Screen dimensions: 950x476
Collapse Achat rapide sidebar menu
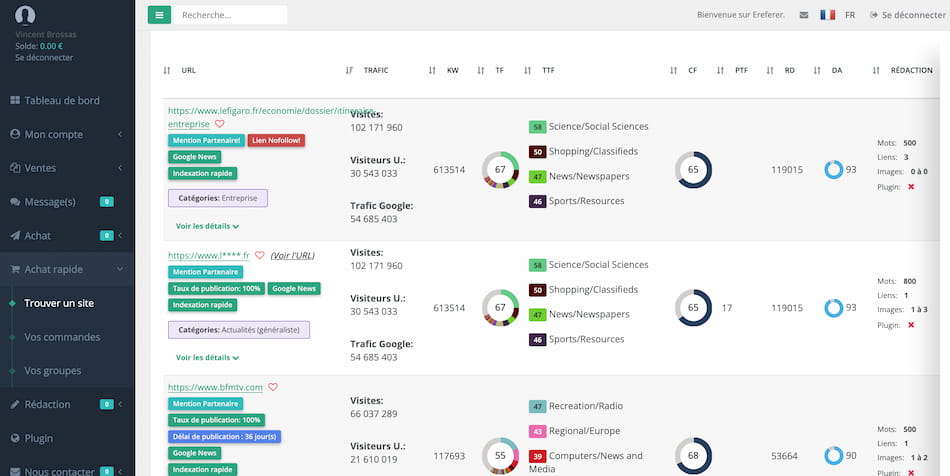coord(67,269)
